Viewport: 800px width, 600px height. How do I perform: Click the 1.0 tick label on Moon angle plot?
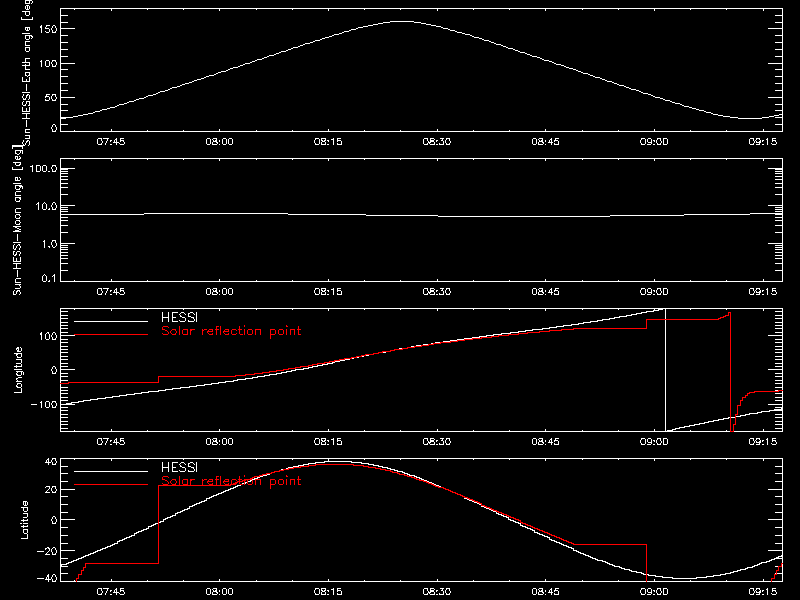tap(49, 244)
